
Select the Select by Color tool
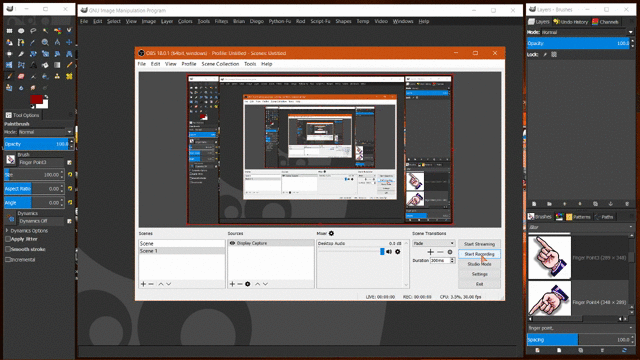point(58,31)
